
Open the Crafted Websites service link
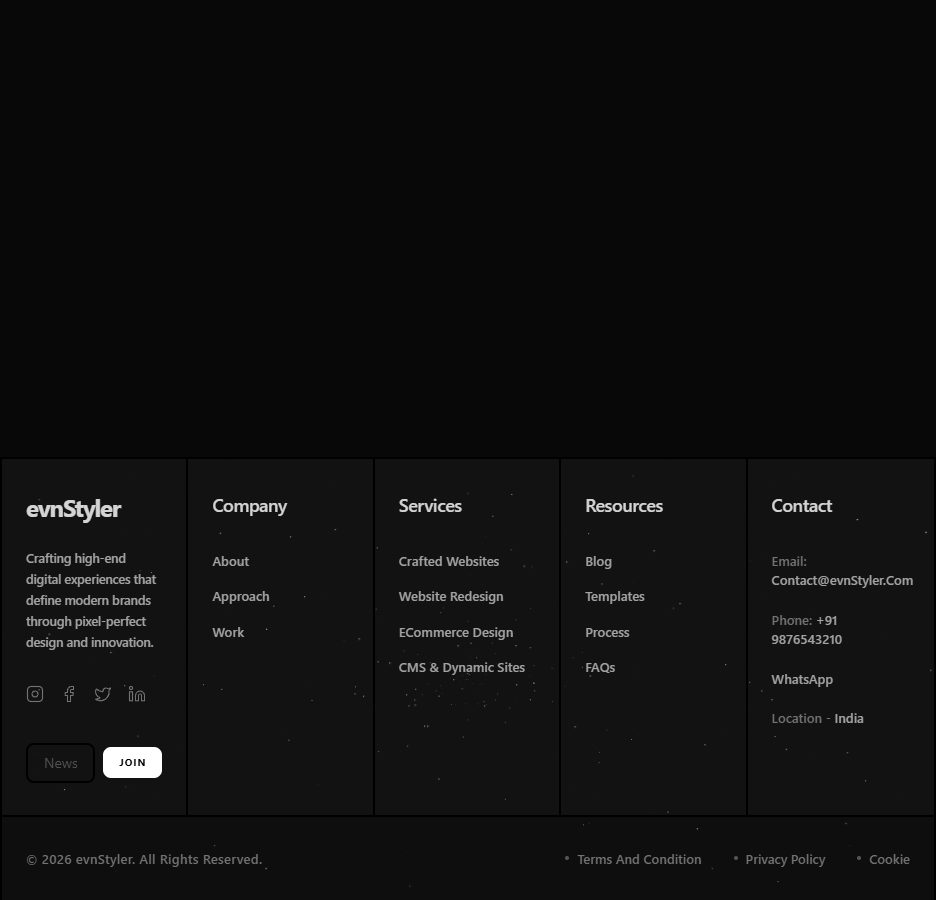tap(449, 562)
